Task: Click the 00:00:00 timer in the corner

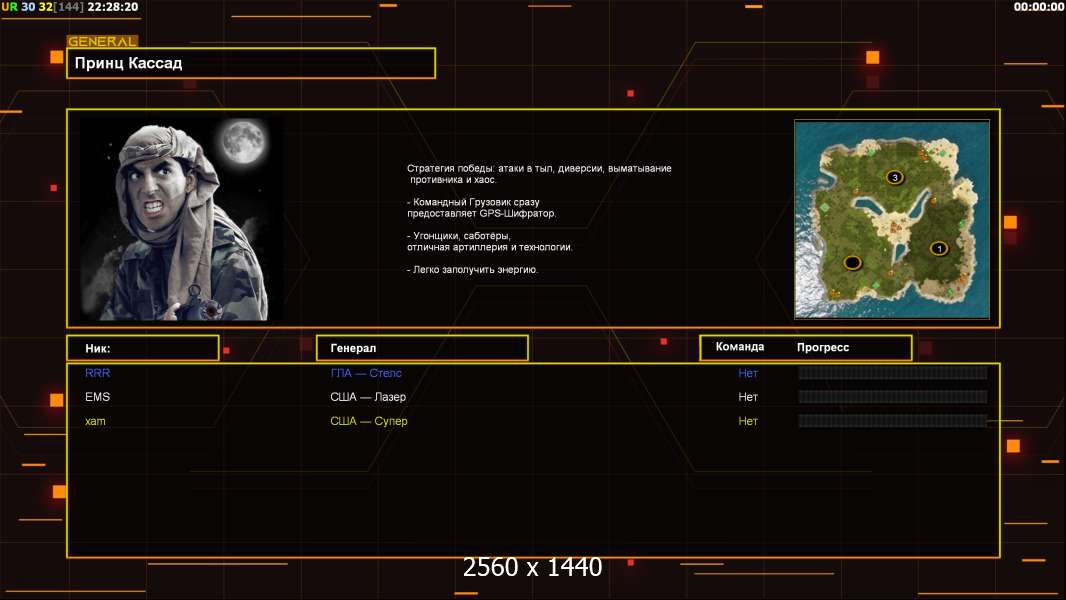Action: pos(1038,7)
